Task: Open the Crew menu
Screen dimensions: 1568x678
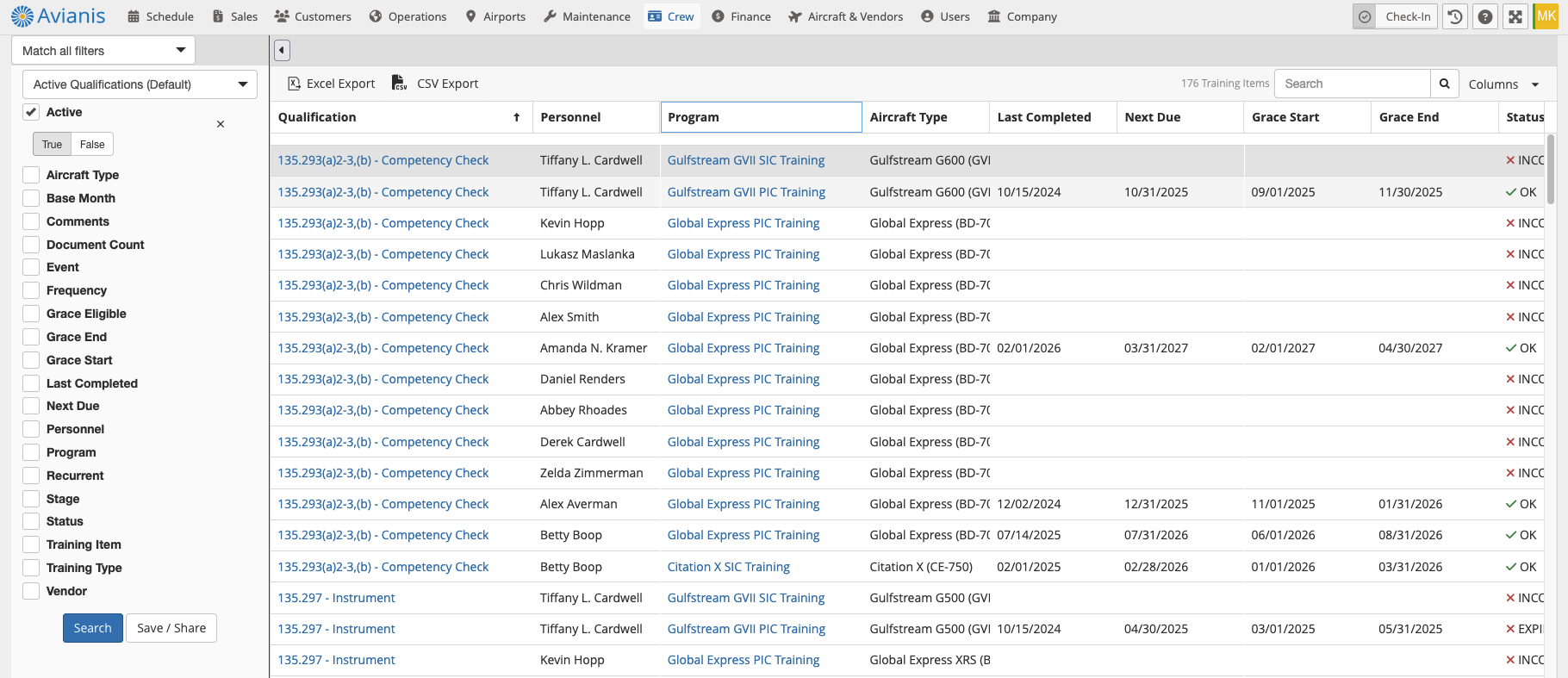Action: (x=671, y=16)
